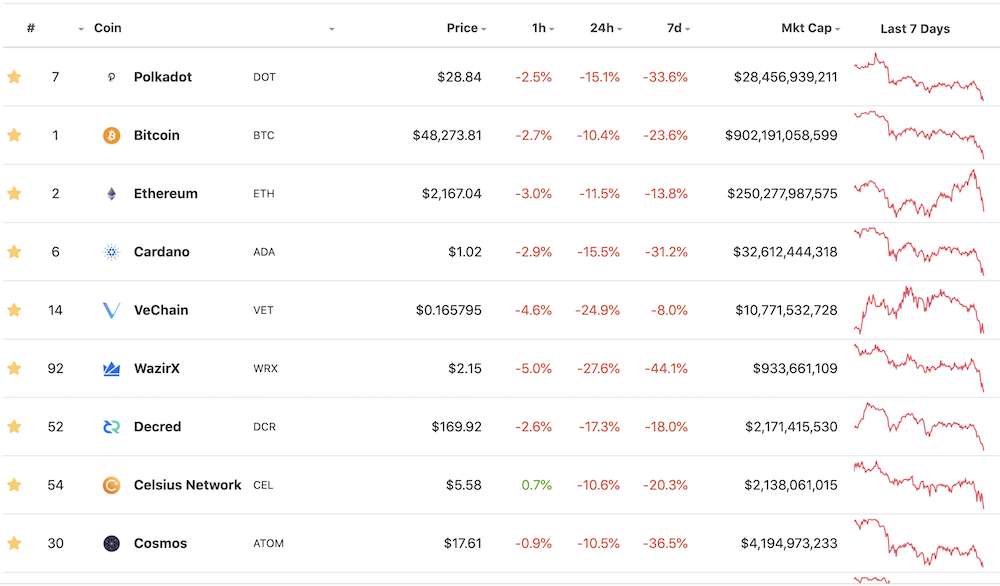Toggle the Decred favorite star
The width and height of the screenshot is (1000, 586).
(x=14, y=427)
